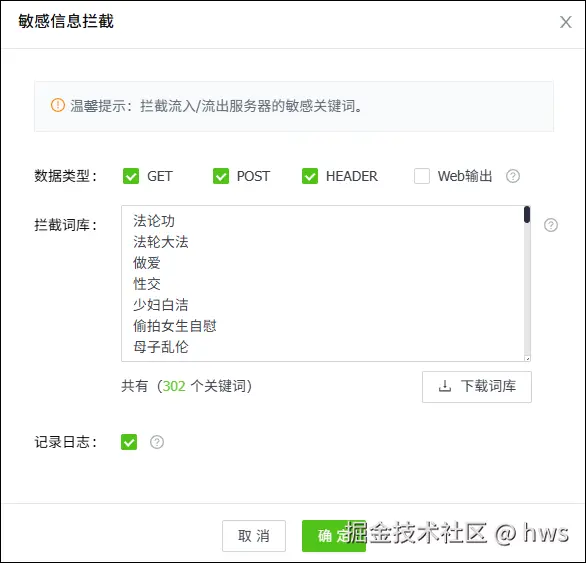
Task: Uncheck the POST data type checkbox
Action: click(221, 176)
